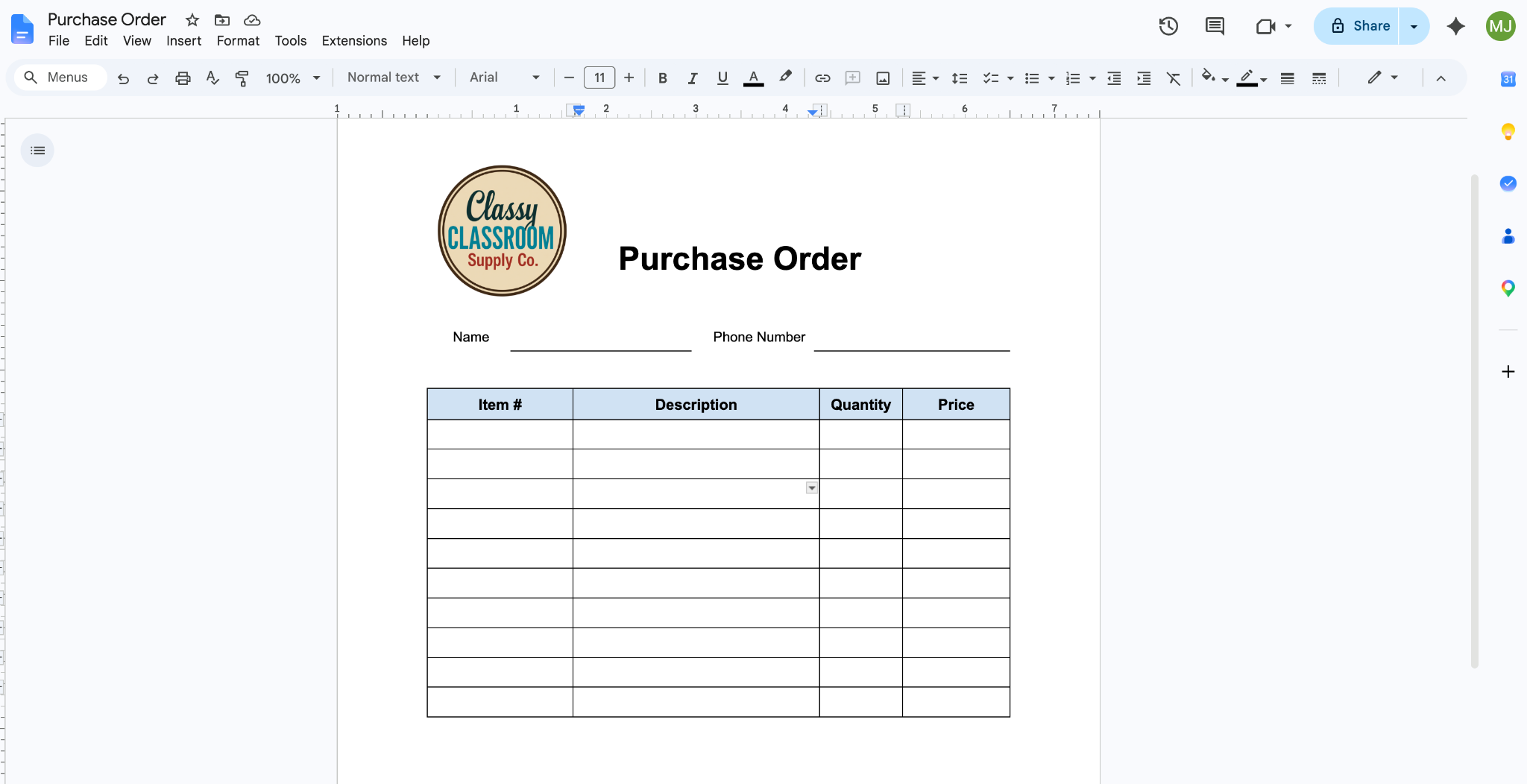1527x784 pixels.
Task: Open the File menu
Action: tap(59, 41)
